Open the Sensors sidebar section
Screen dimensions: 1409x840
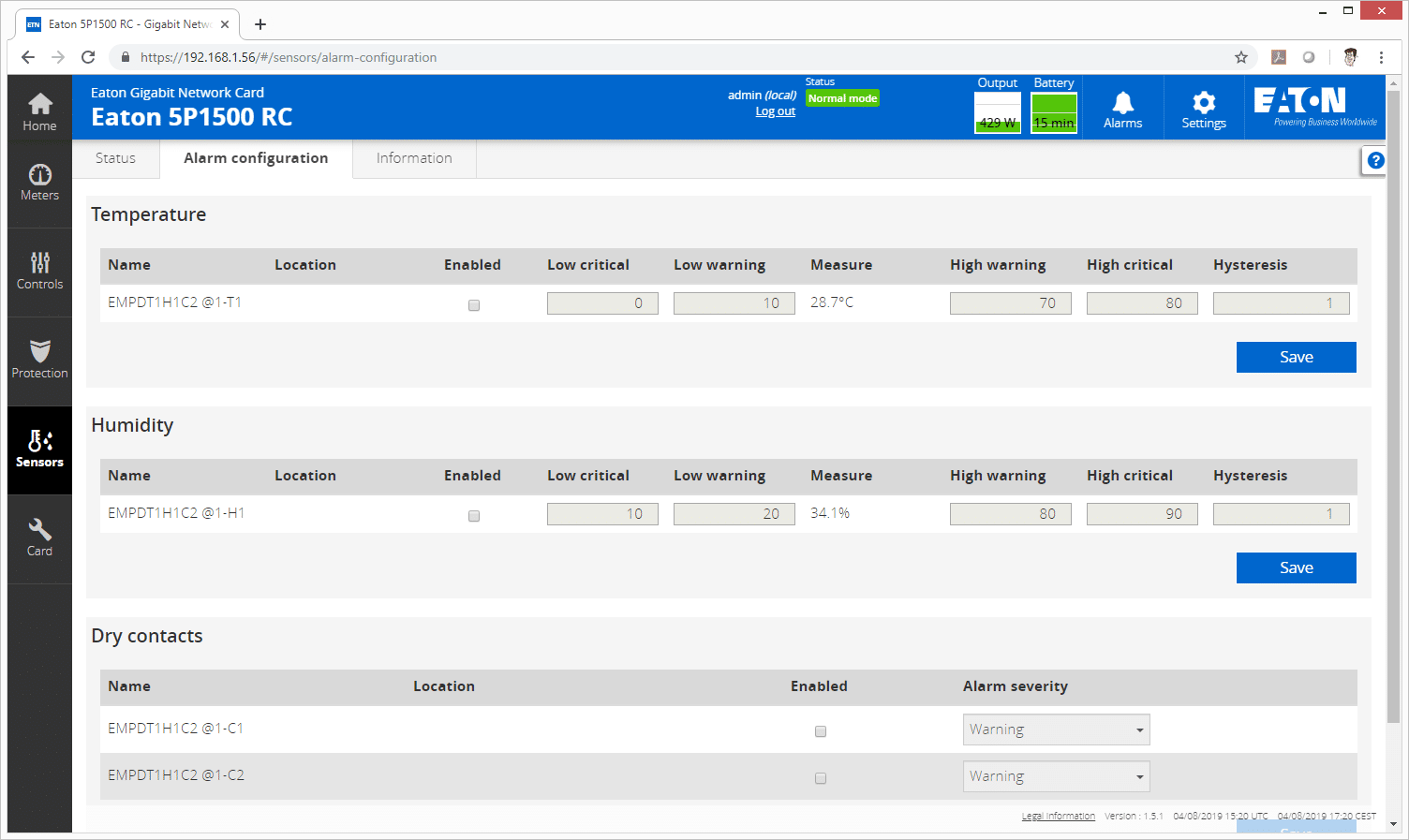39,449
